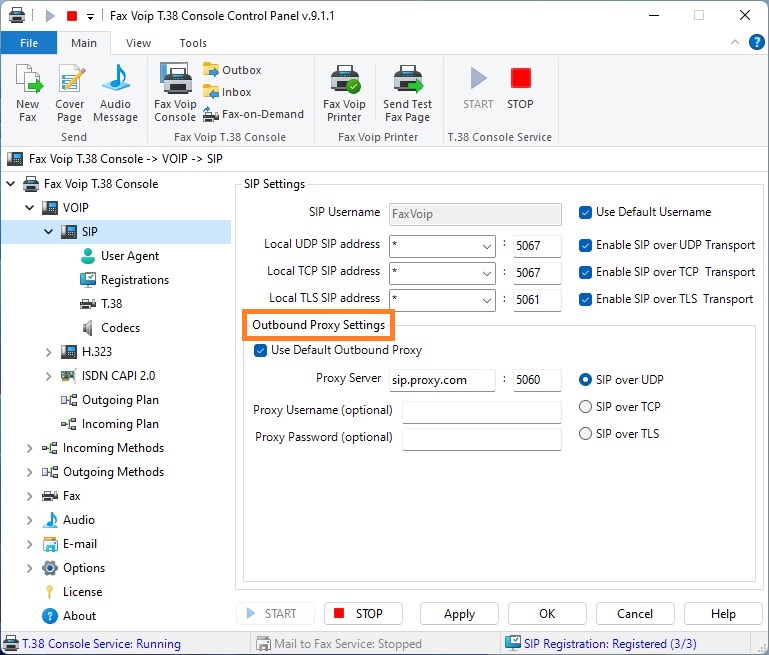Image resolution: width=769 pixels, height=655 pixels.
Task: Click the red stop quick-access icon
Action: coord(72,16)
